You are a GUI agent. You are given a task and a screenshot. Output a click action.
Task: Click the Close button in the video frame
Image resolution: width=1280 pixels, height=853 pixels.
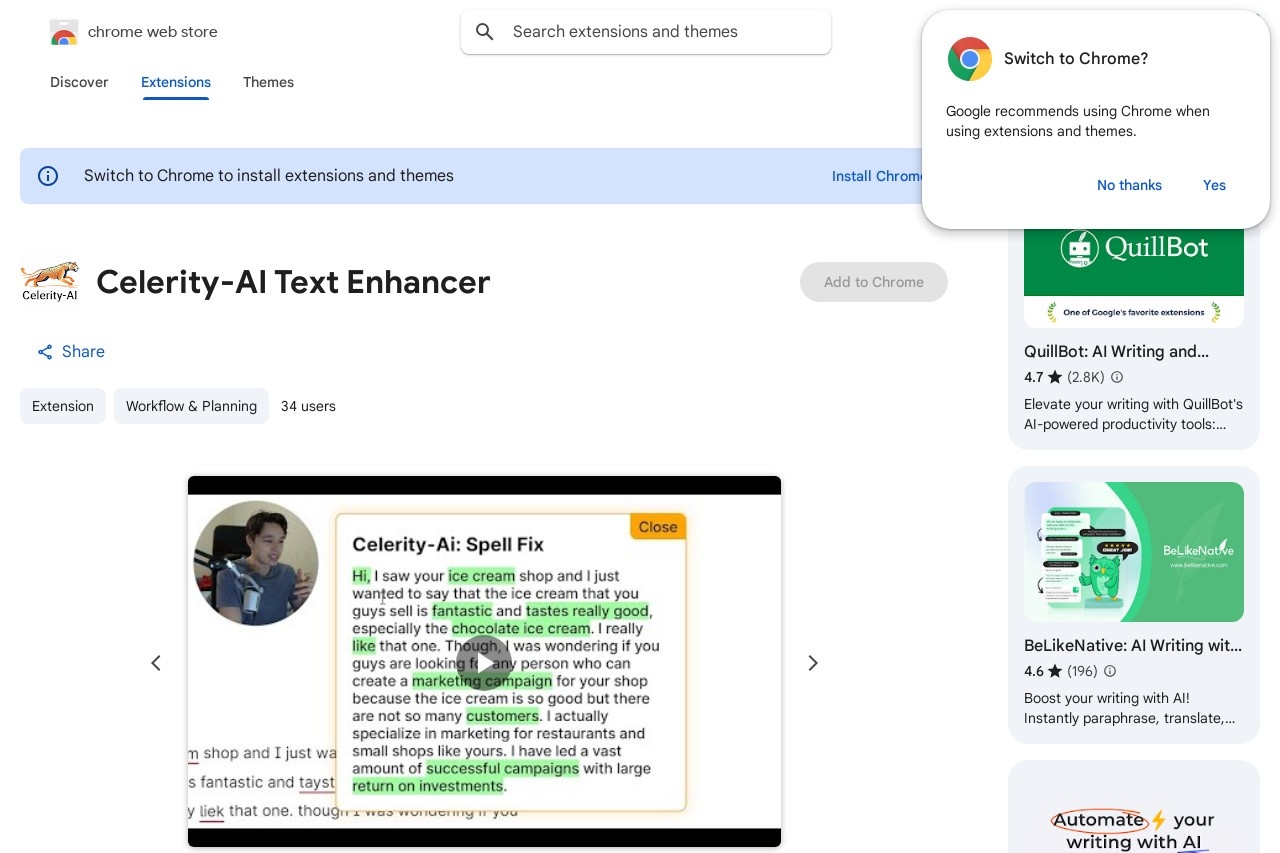(x=658, y=527)
